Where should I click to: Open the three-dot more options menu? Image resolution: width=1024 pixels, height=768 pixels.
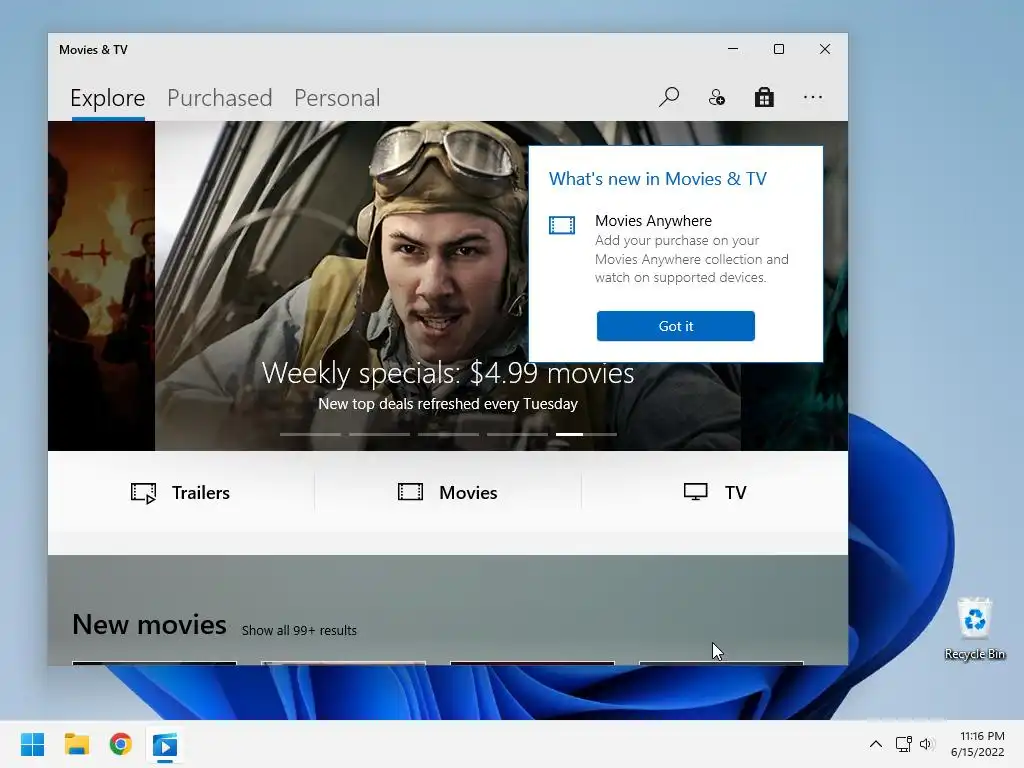[x=813, y=97]
